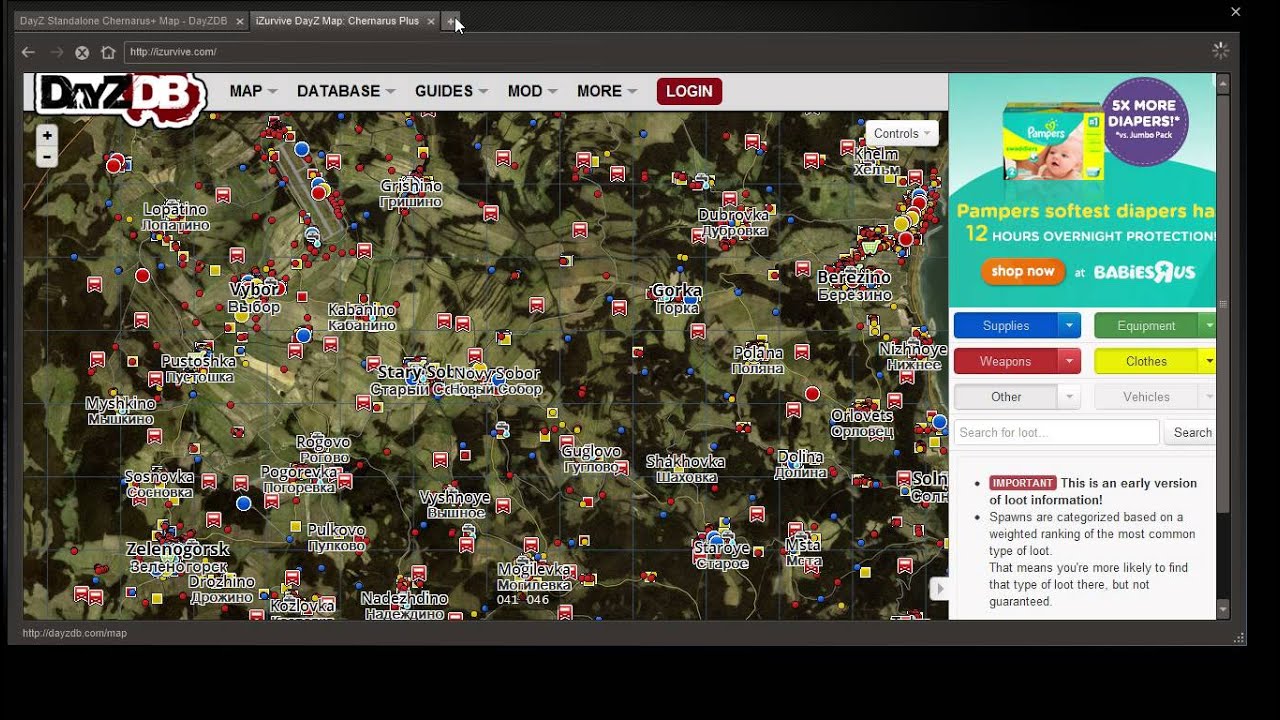
Task: Open the Other dropdown arrow
Action: point(1069,397)
